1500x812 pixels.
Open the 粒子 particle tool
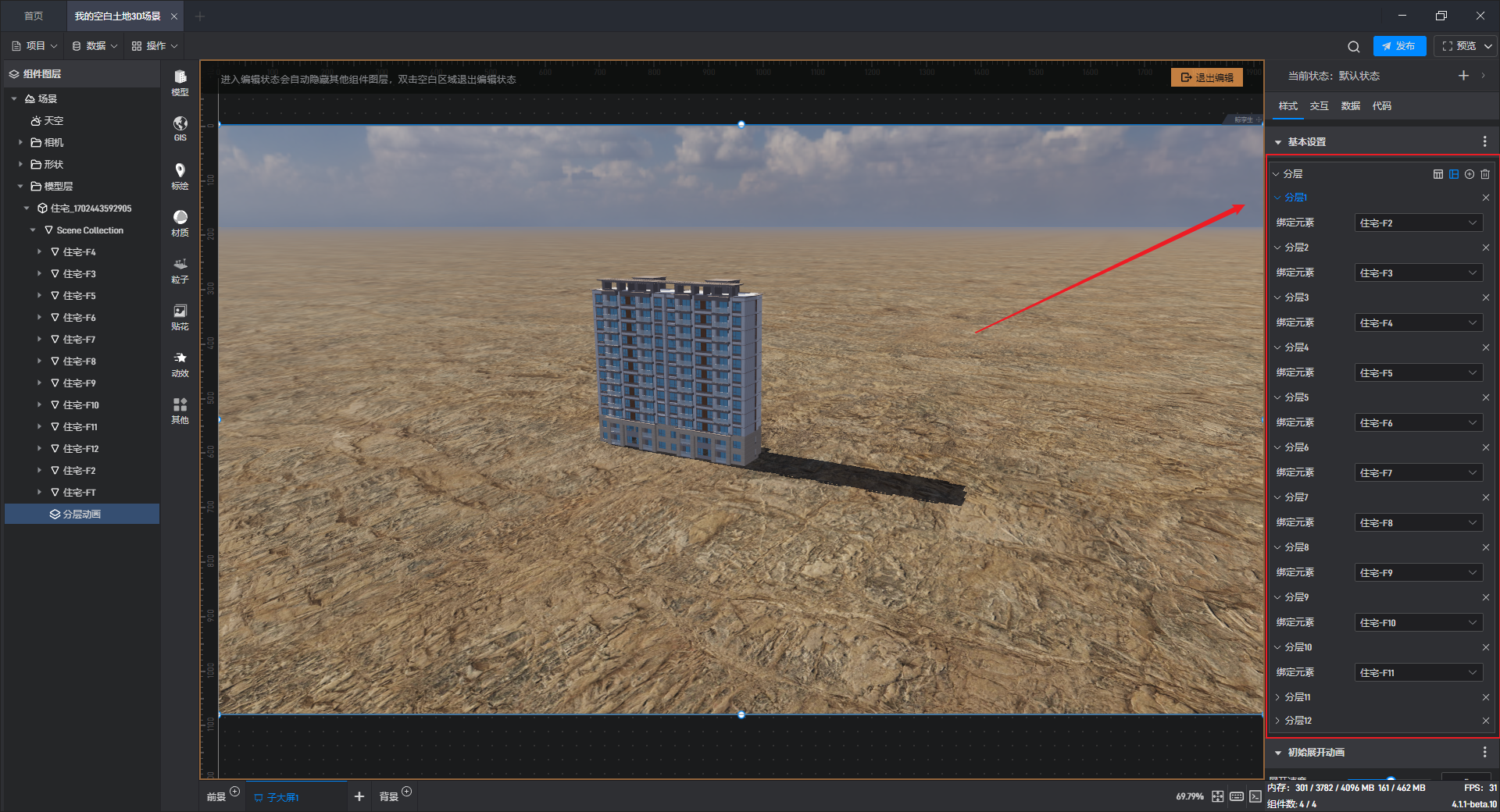click(x=180, y=269)
